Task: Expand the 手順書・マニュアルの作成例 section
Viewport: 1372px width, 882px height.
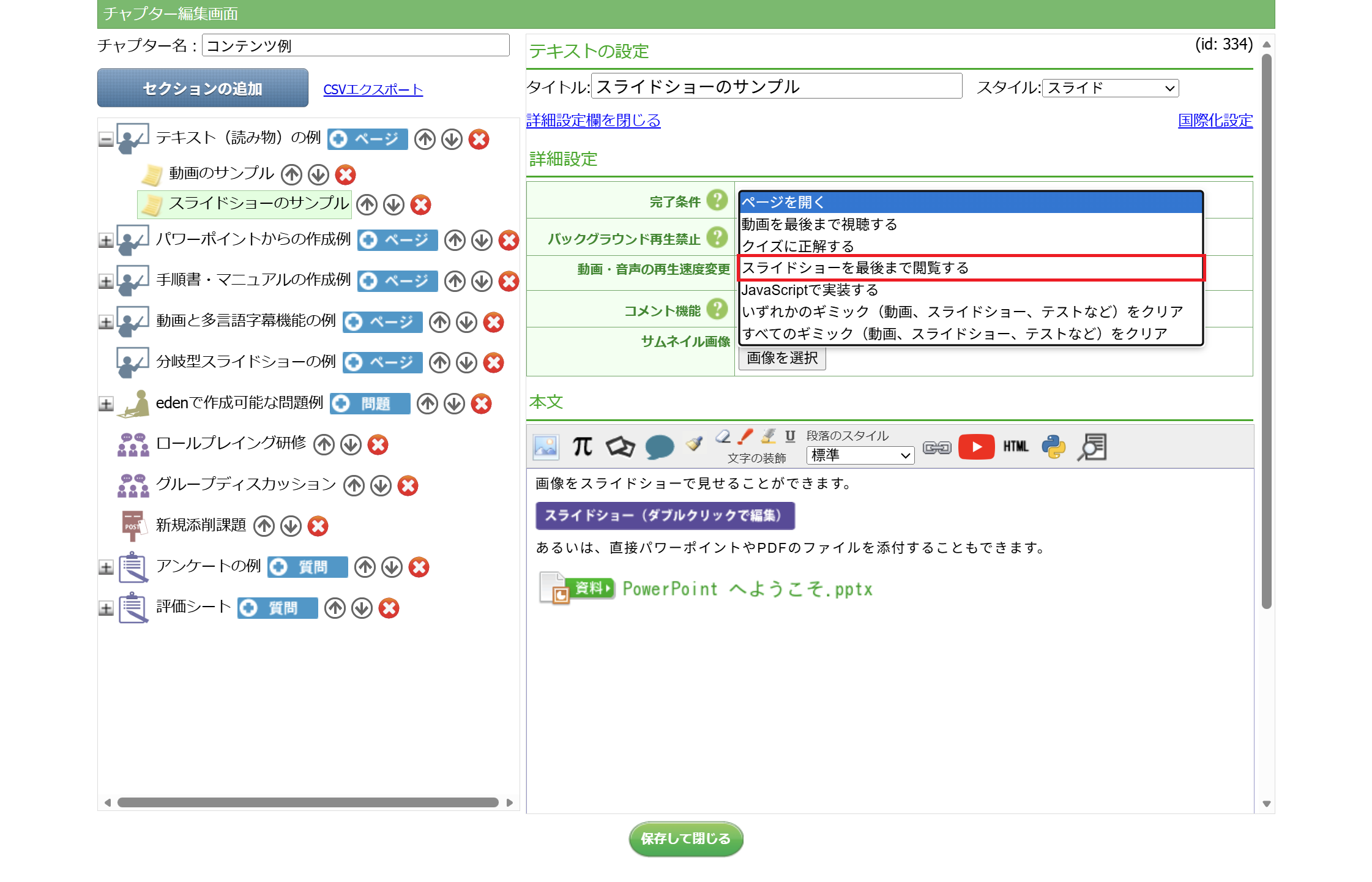Action: coord(106,282)
